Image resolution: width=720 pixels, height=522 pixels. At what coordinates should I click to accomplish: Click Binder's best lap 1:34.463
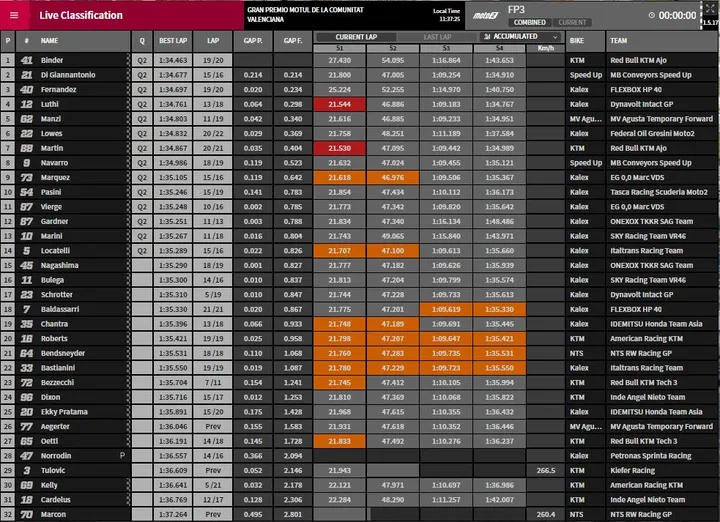pyautogui.click(x=173, y=60)
